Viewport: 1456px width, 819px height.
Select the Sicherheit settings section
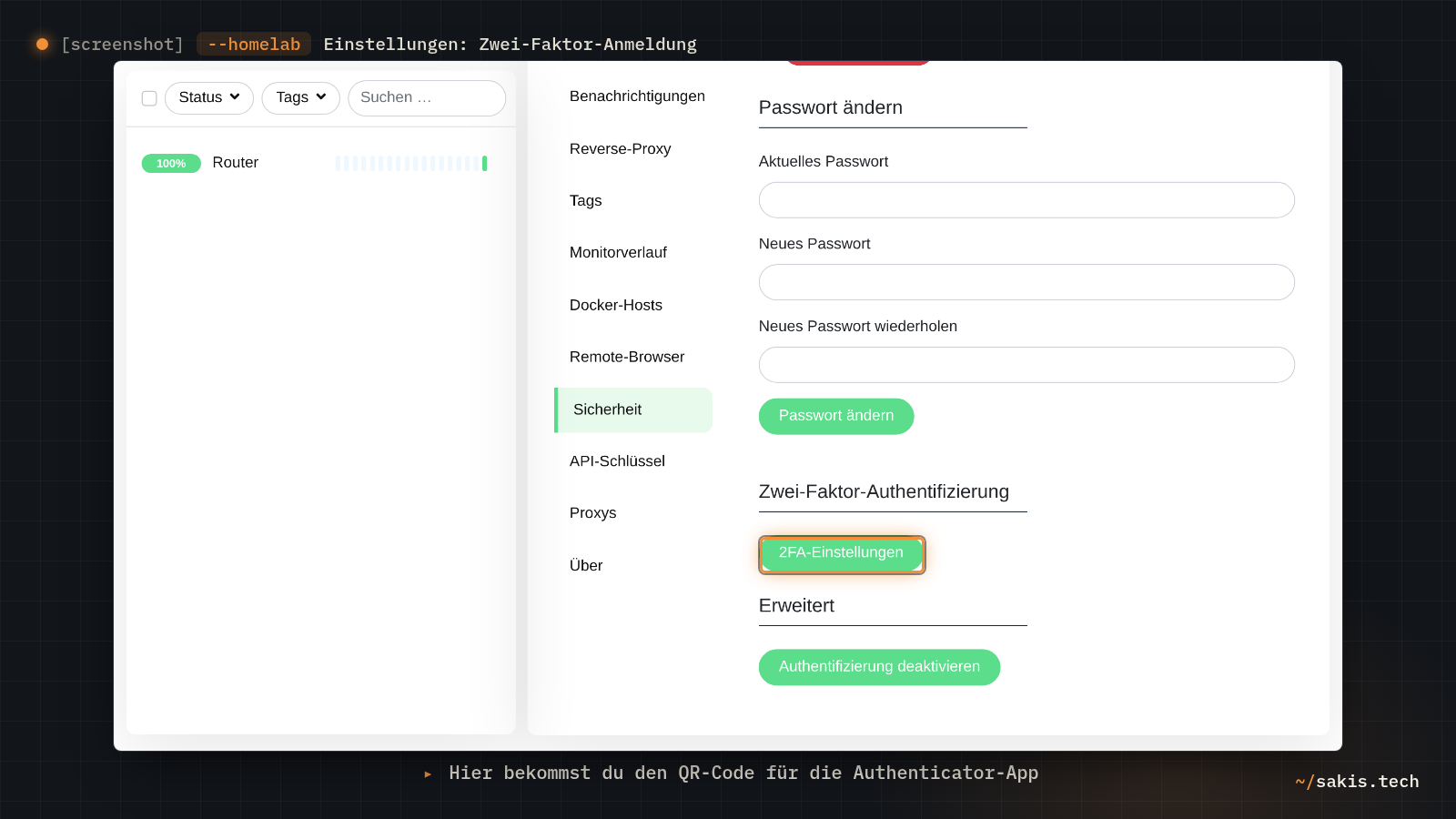(x=633, y=409)
